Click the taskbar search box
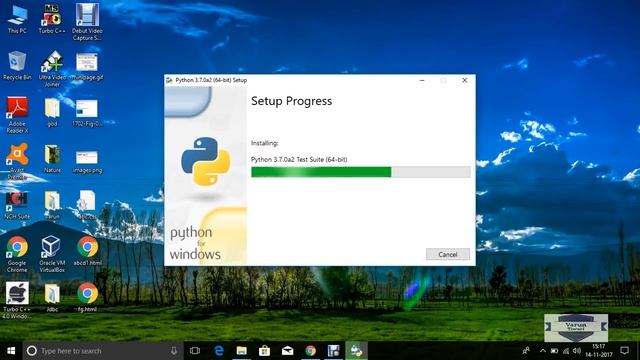This screenshot has width=640, height=360. coord(103,351)
